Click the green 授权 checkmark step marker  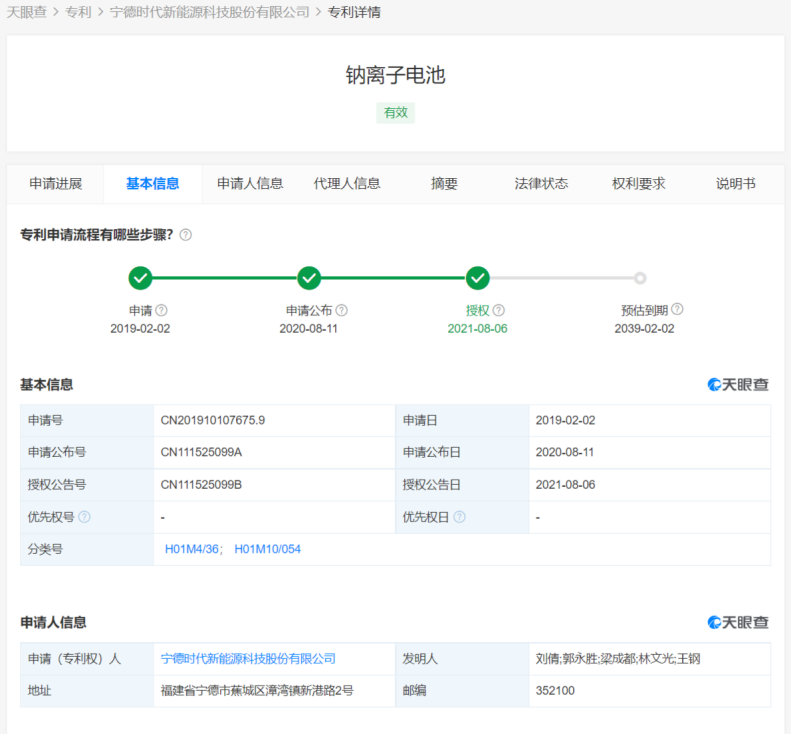click(x=478, y=278)
